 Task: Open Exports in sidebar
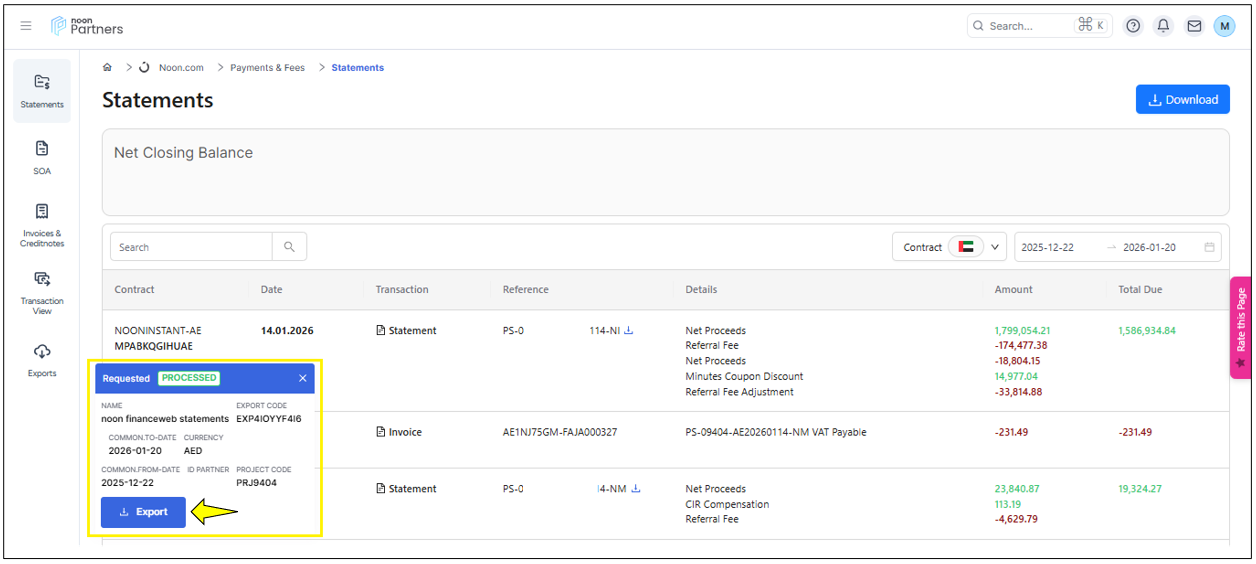coord(42,359)
